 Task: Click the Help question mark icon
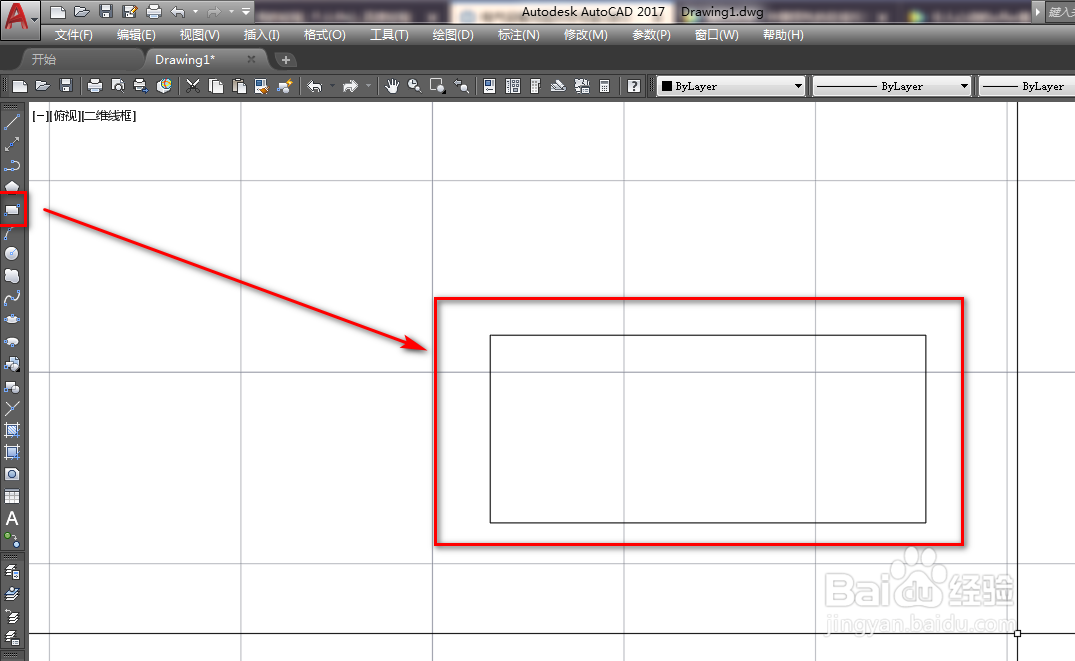(633, 86)
